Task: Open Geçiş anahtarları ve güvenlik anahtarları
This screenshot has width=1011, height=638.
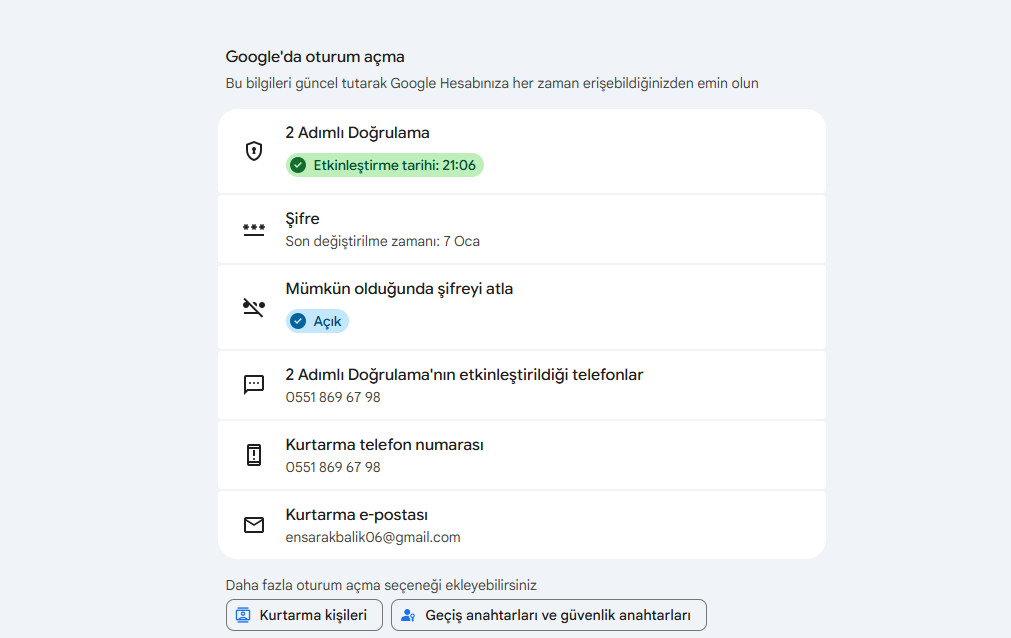Action: [549, 615]
